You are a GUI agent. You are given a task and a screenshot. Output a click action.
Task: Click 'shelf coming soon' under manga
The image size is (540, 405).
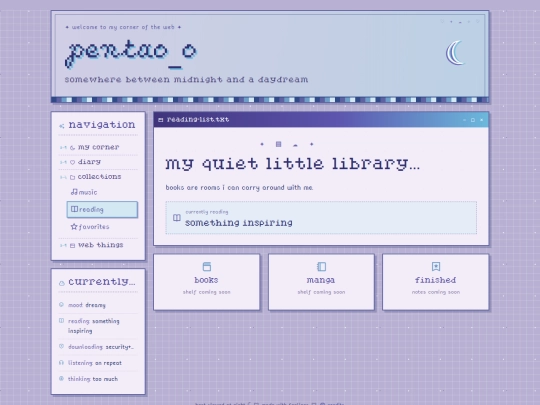click(321, 292)
